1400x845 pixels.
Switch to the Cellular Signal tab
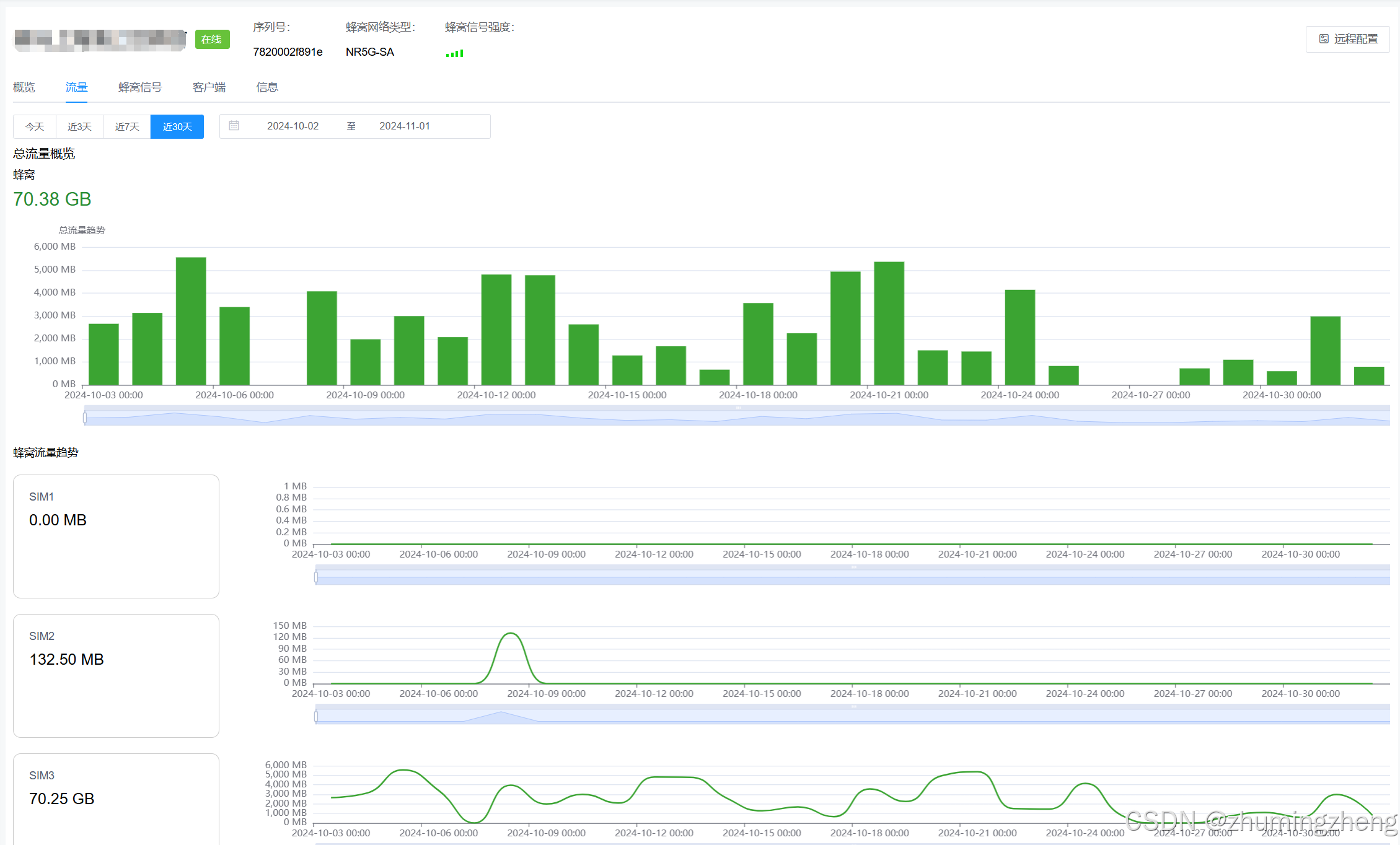[x=140, y=87]
